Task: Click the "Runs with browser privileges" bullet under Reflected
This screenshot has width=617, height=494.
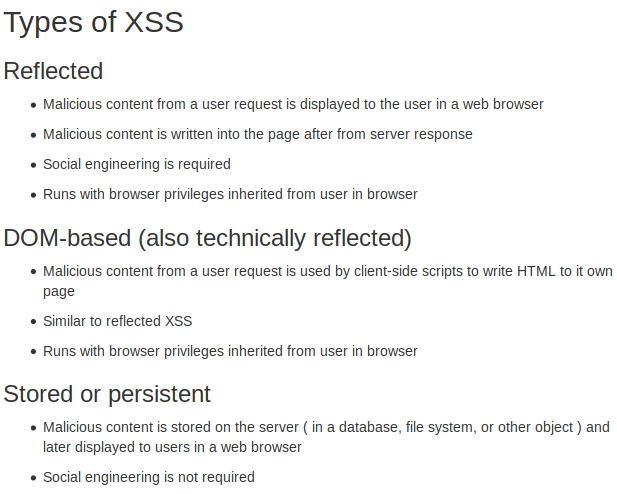Action: click(230, 194)
